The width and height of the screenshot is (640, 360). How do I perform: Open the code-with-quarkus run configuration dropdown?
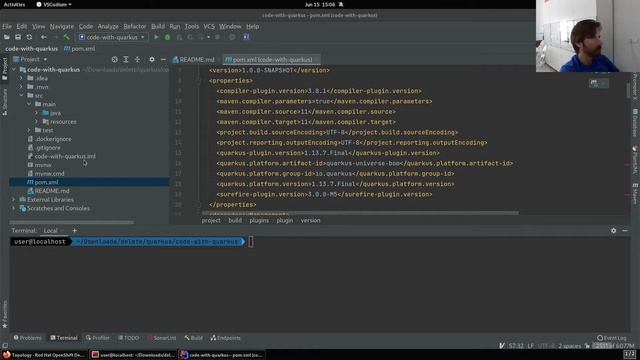[112, 37]
